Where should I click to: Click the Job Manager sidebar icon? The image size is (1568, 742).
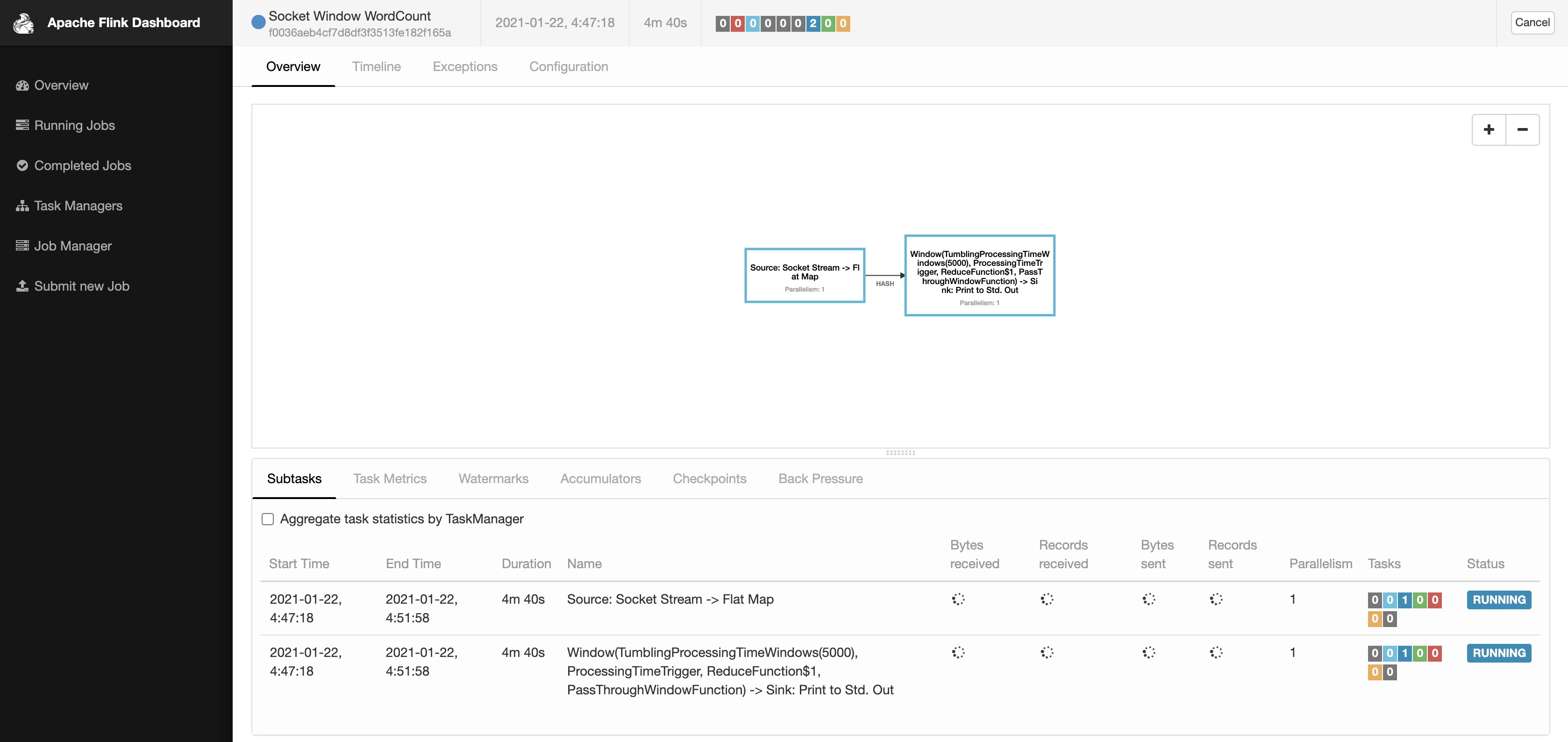tap(22, 245)
